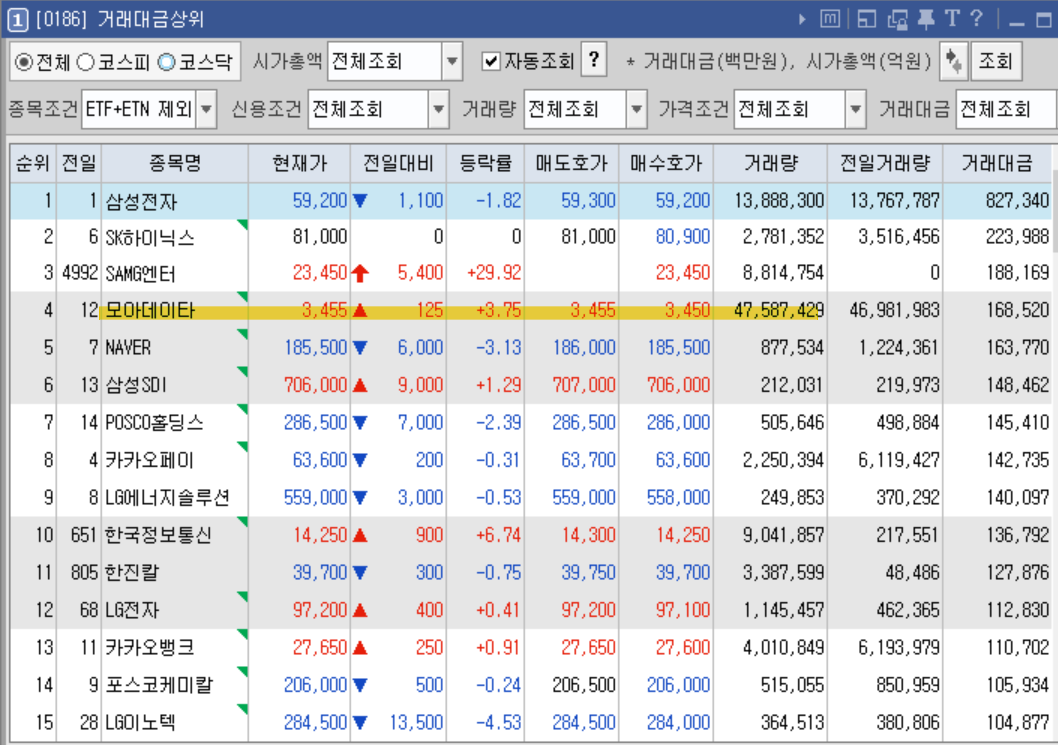Click the 조회 search button

(996, 61)
